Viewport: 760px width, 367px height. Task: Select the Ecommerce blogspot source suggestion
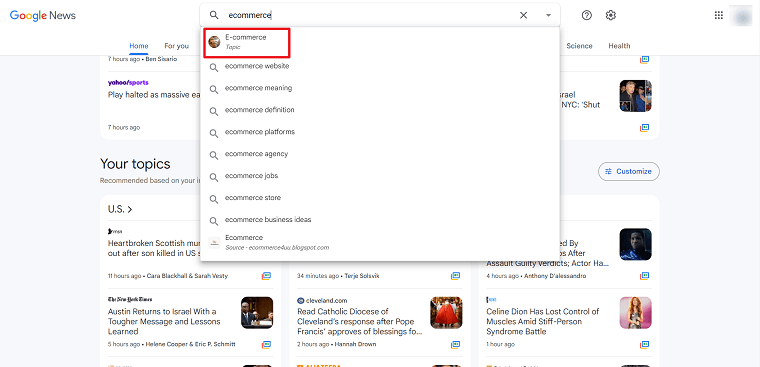pos(380,242)
